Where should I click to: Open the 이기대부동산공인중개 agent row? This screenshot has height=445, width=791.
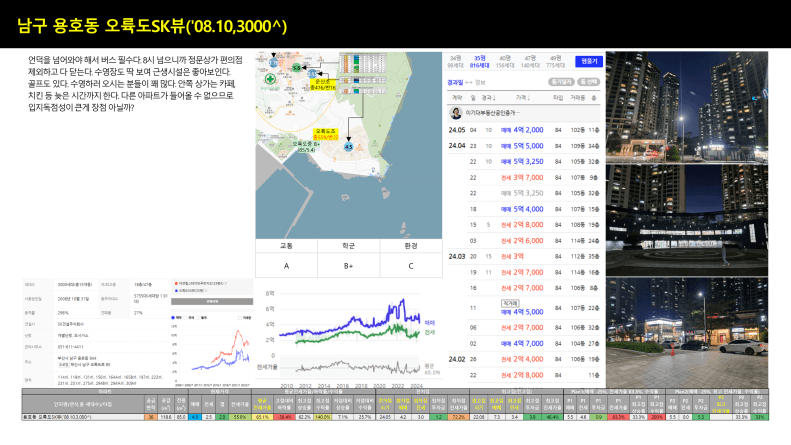(525, 113)
